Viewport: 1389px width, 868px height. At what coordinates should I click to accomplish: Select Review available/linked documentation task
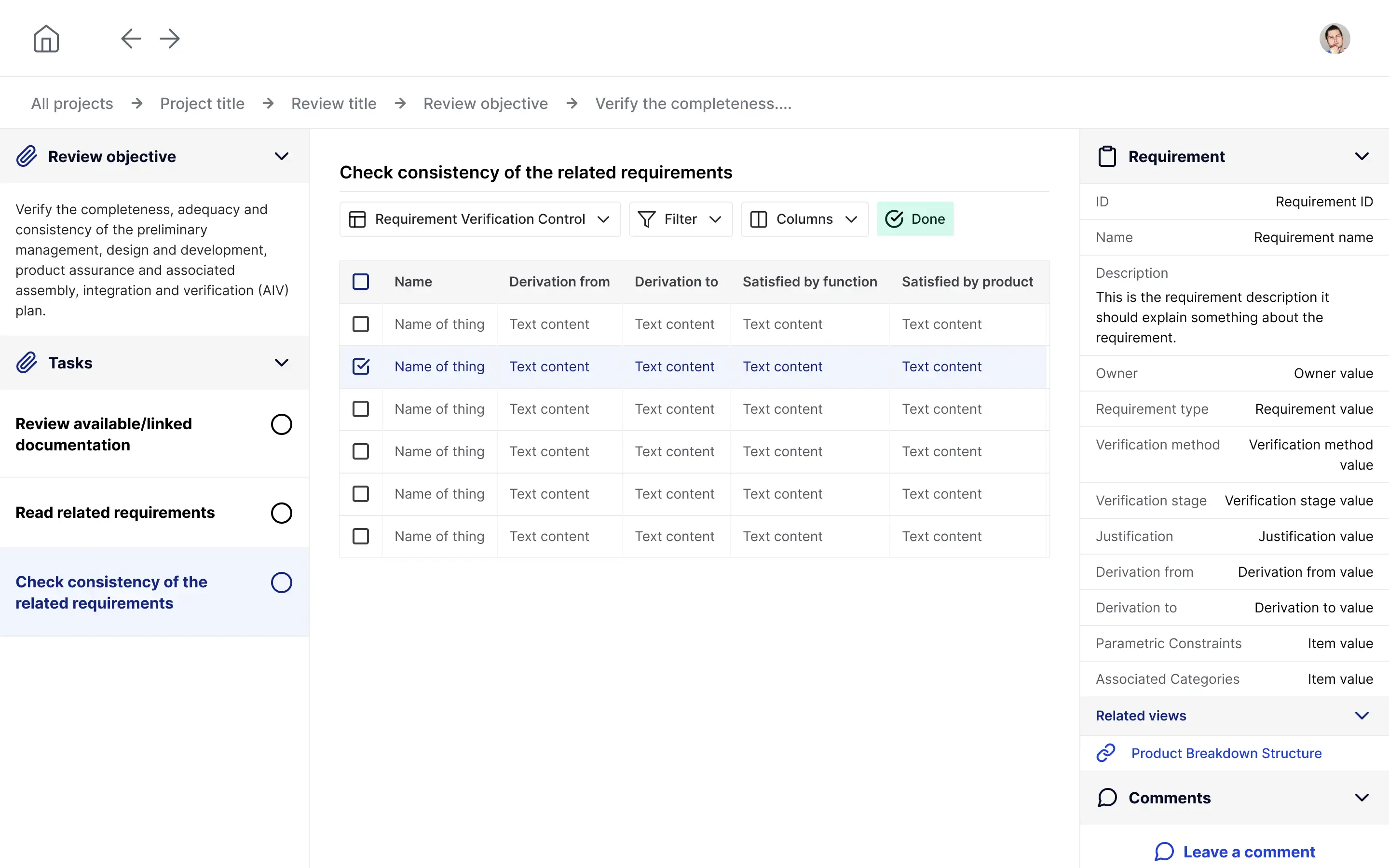(x=154, y=434)
